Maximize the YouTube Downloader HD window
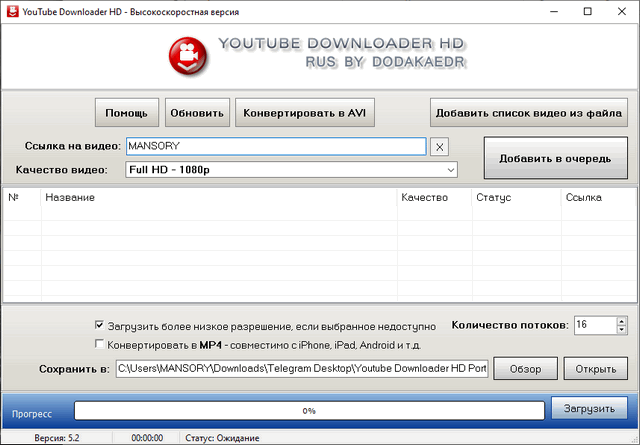640x445 pixels. point(588,11)
